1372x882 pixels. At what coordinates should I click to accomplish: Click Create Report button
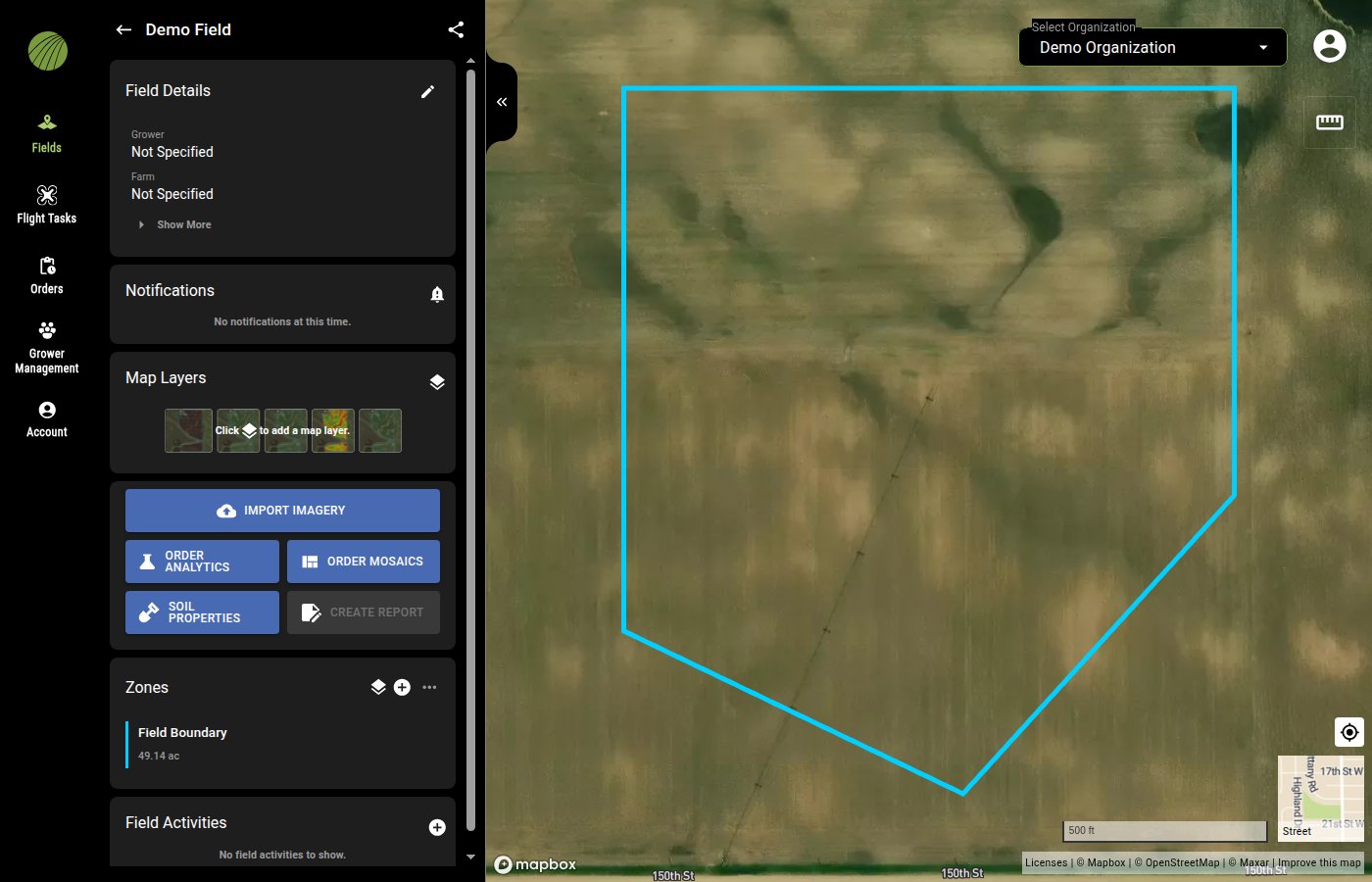[x=364, y=612]
